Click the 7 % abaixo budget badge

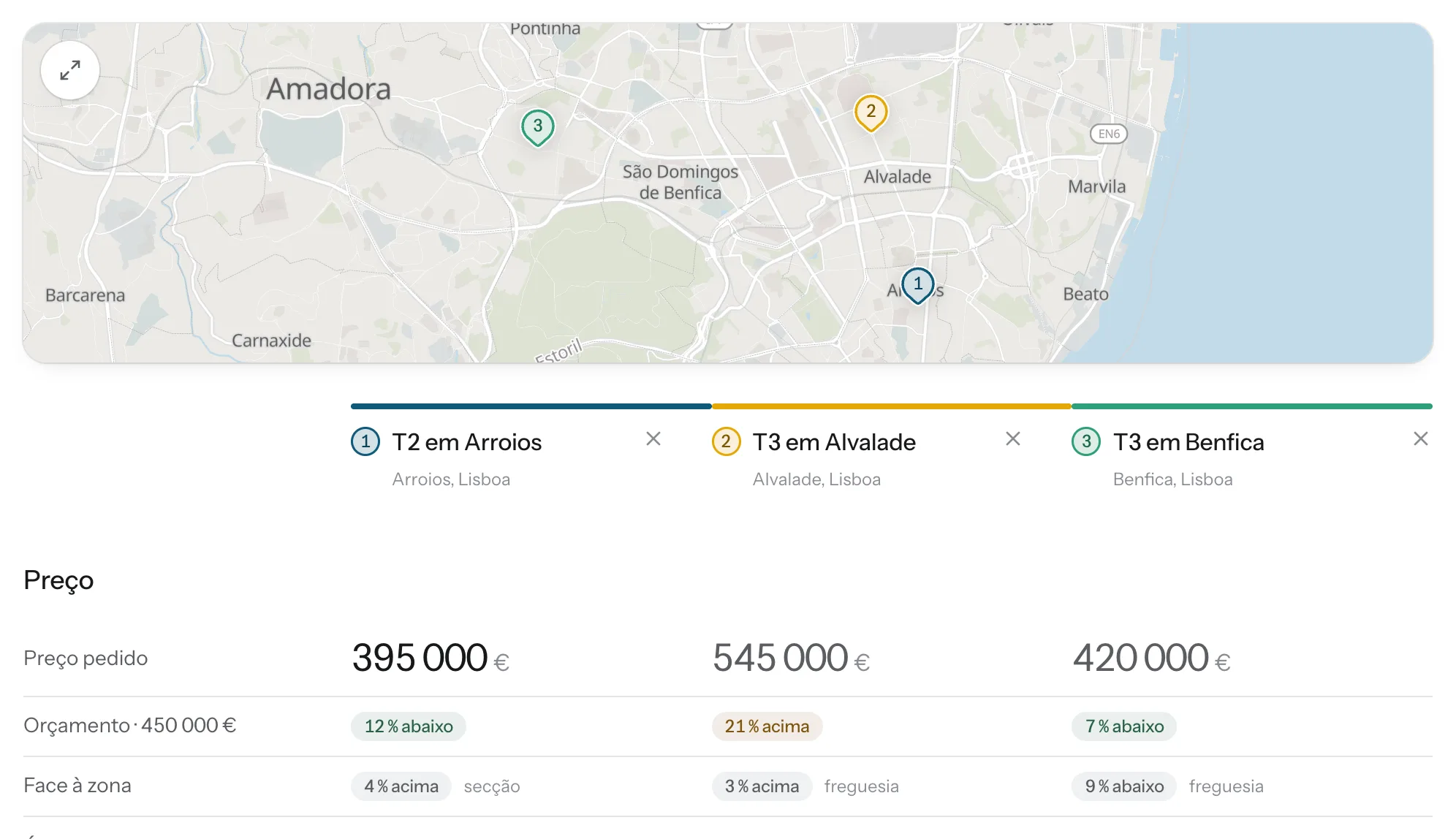click(1124, 726)
